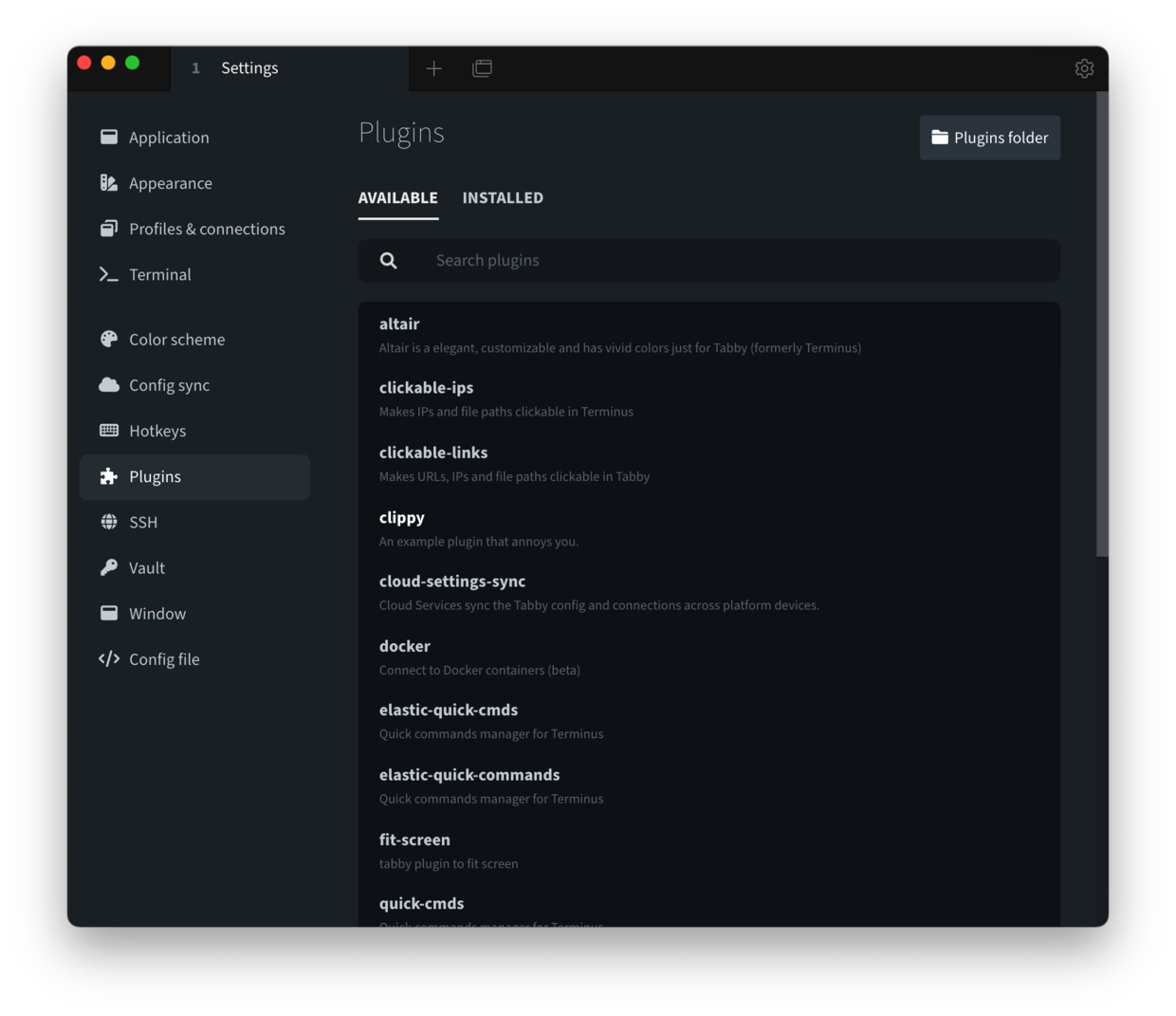Select Color scheme palette icon

pos(109,340)
